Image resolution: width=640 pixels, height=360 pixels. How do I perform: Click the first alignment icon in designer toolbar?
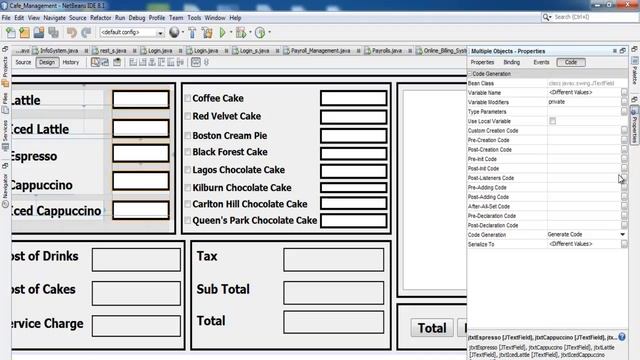tap(133, 62)
